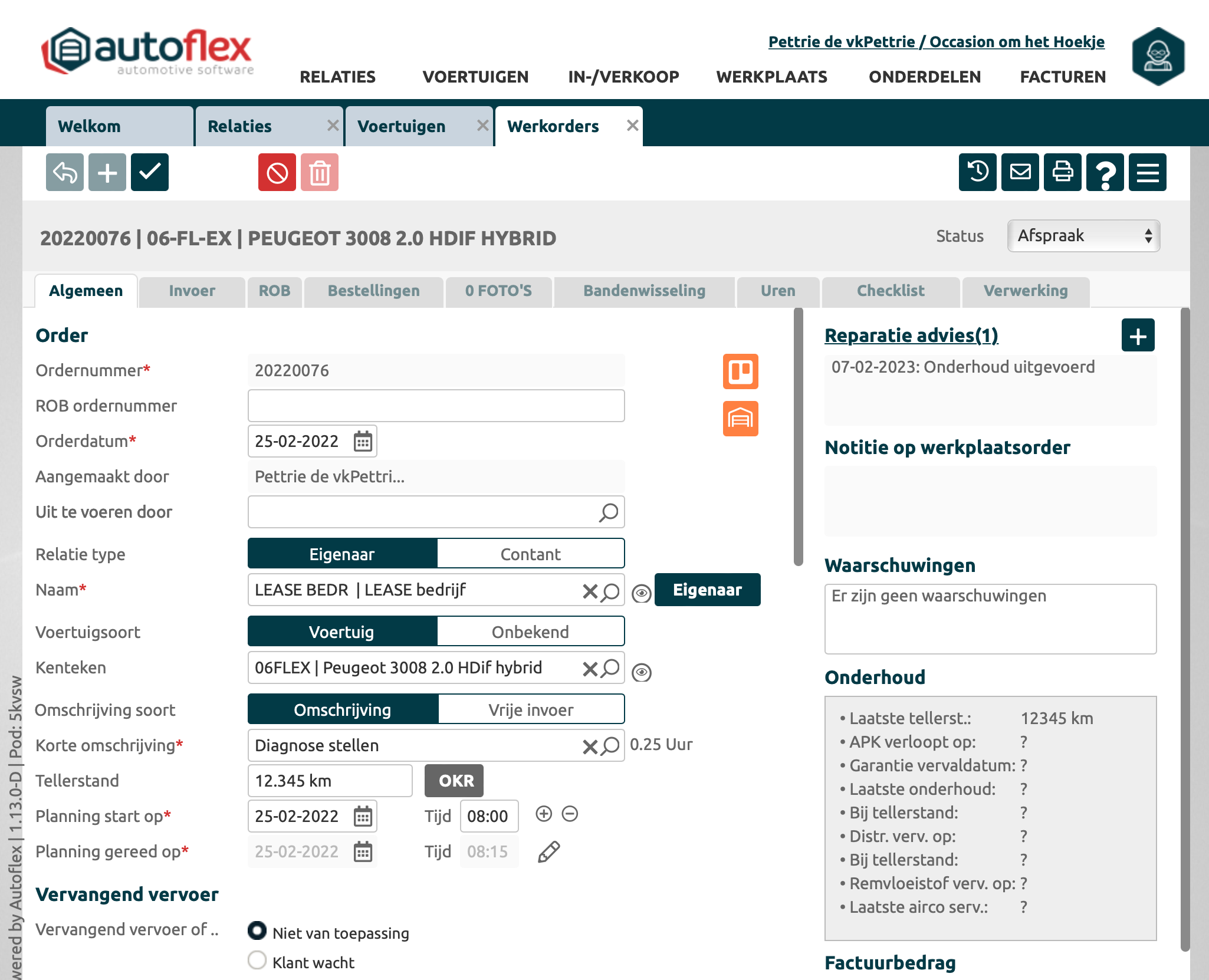Select the Klant wacht radio button
The height and width of the screenshot is (980, 1209).
tap(257, 960)
